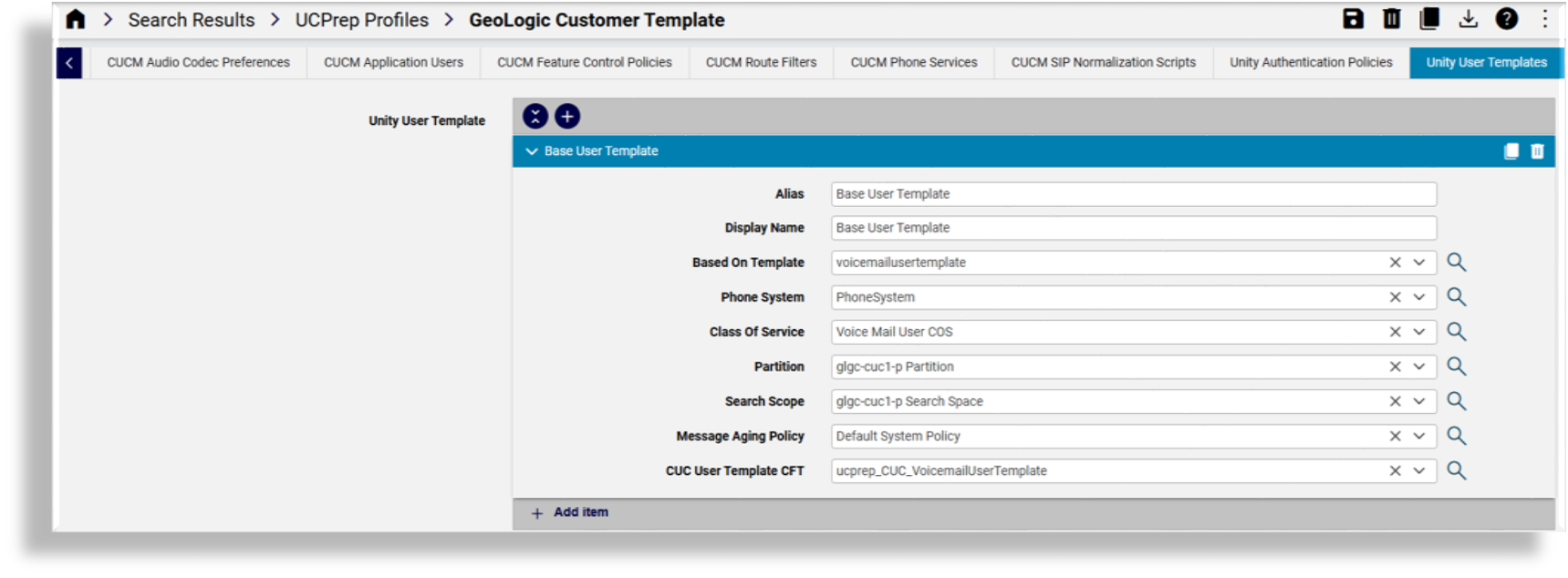The width and height of the screenshot is (1568, 578).
Task: Open the Based On Template dropdown
Action: [x=1419, y=263]
